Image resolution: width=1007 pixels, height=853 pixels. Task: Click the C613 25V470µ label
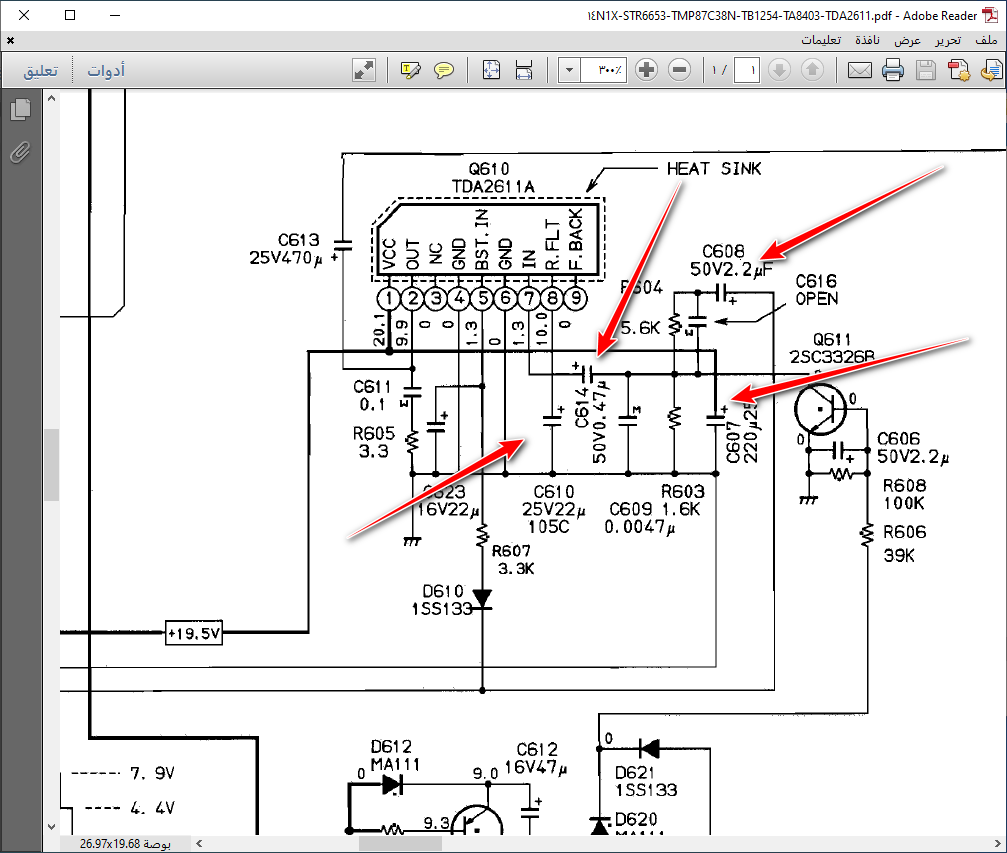(x=286, y=249)
